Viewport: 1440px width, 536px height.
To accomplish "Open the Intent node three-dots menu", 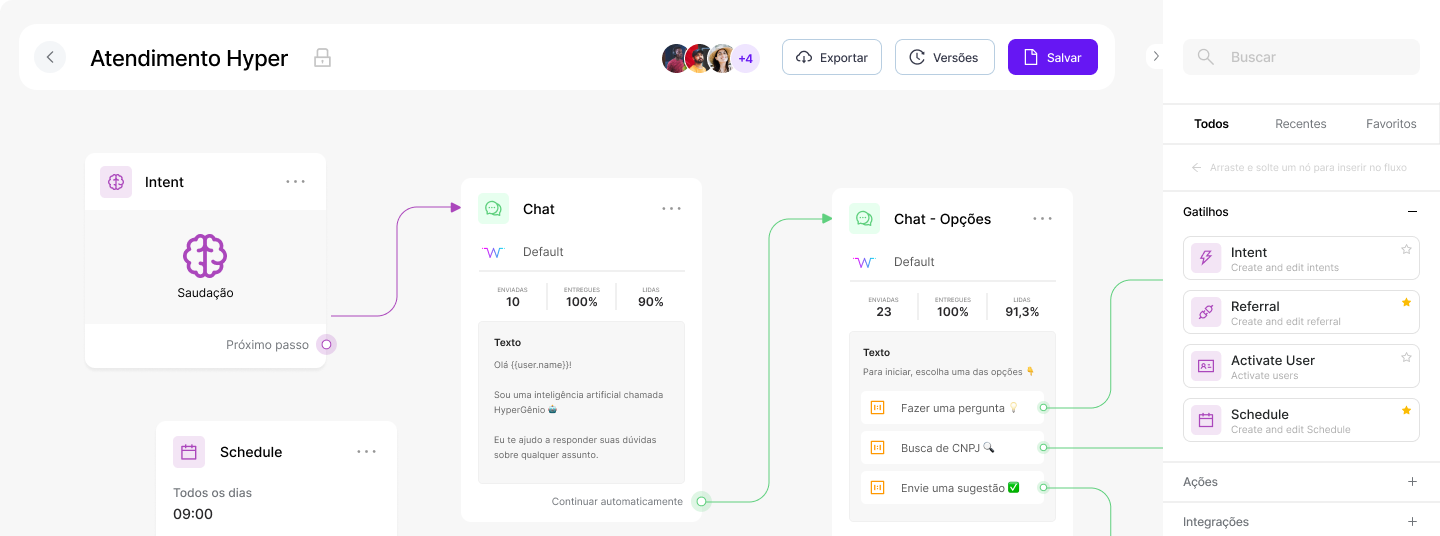I will tap(296, 182).
